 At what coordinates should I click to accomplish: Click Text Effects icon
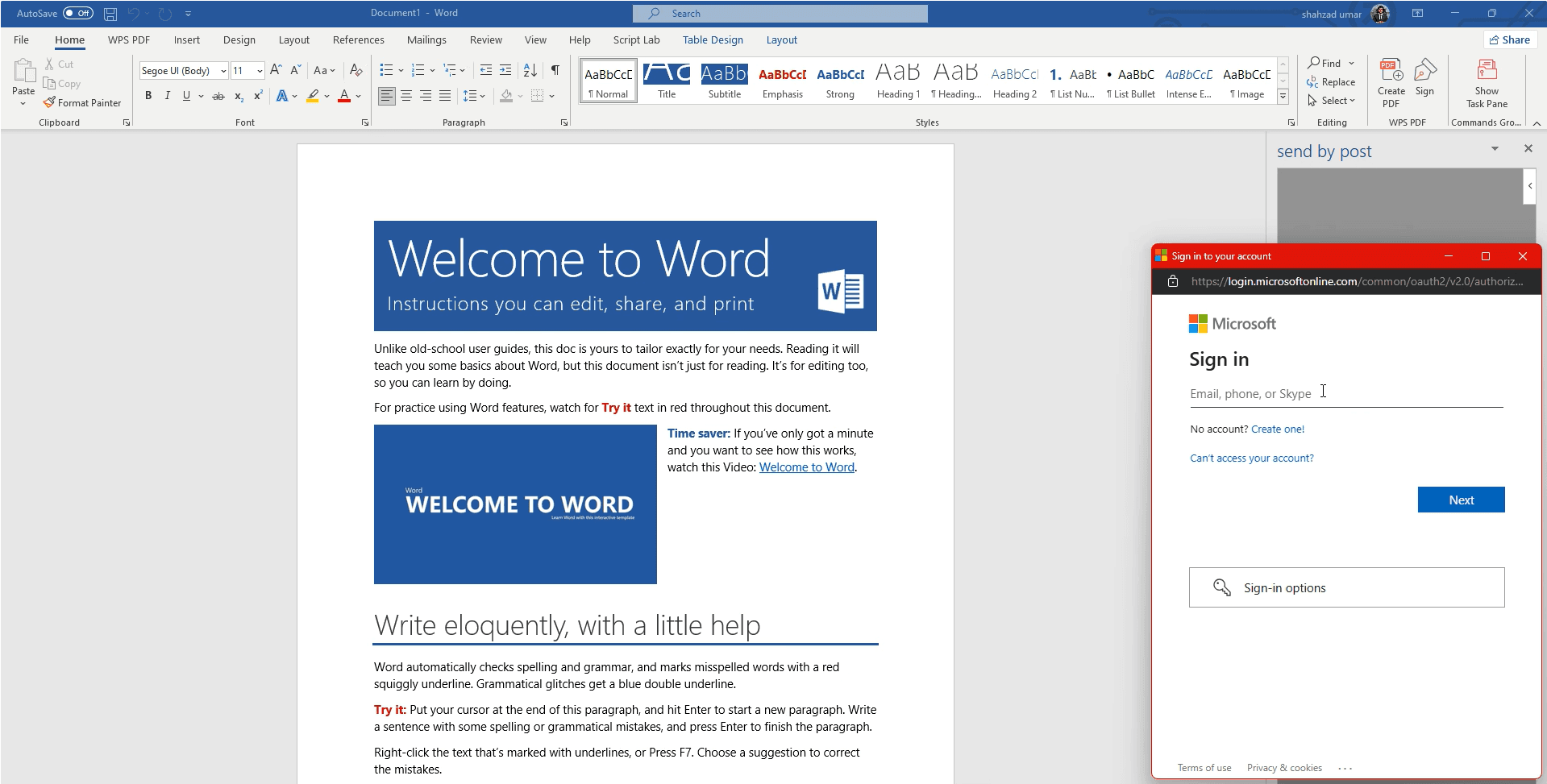[282, 96]
